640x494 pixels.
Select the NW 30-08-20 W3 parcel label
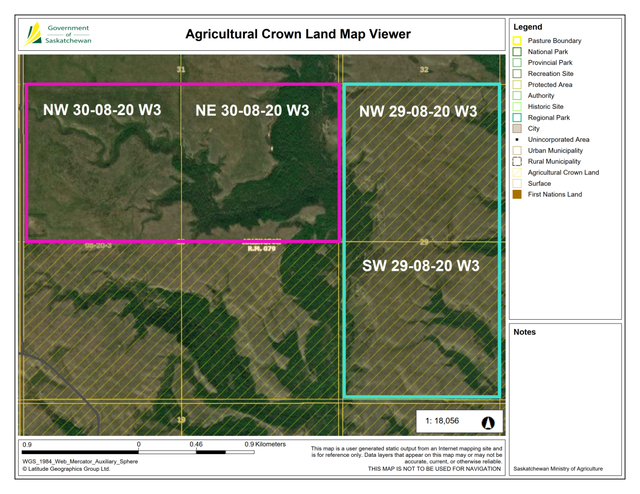pos(102,108)
